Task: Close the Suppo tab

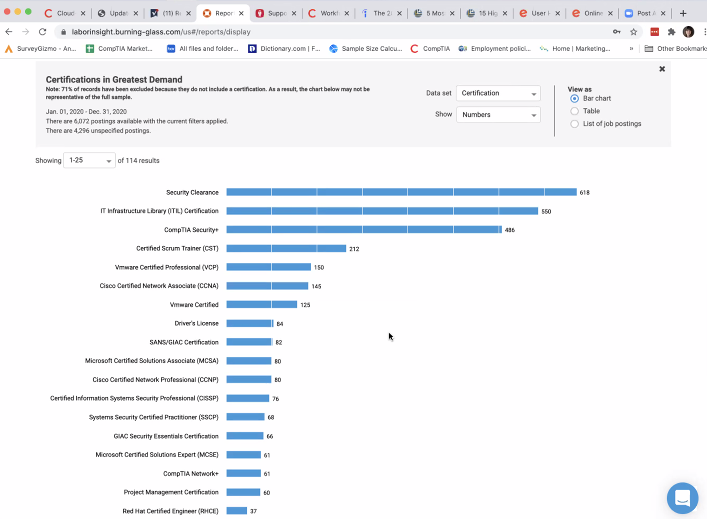Action: point(294,13)
